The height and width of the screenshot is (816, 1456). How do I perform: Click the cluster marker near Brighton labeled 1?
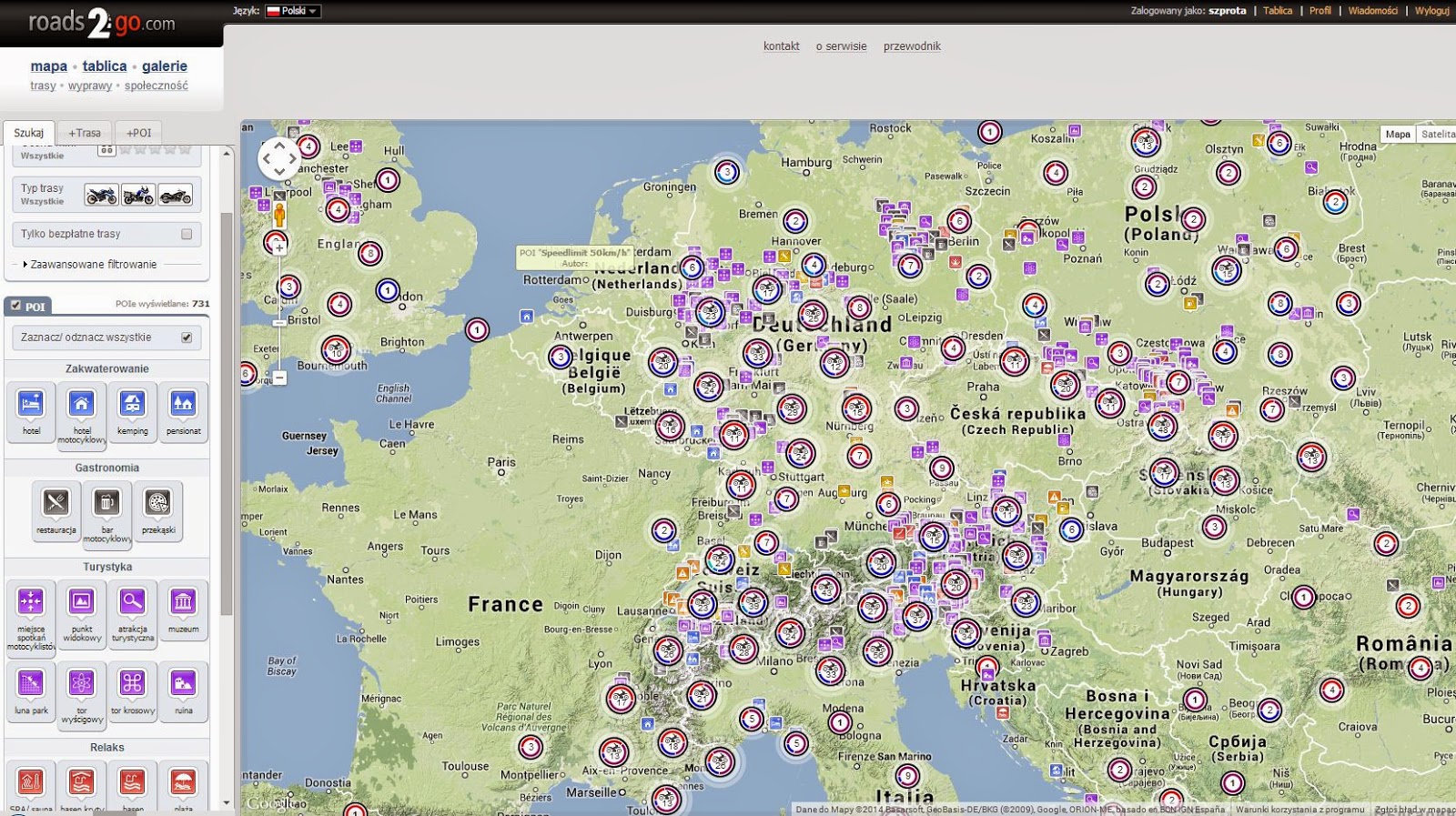tap(477, 329)
